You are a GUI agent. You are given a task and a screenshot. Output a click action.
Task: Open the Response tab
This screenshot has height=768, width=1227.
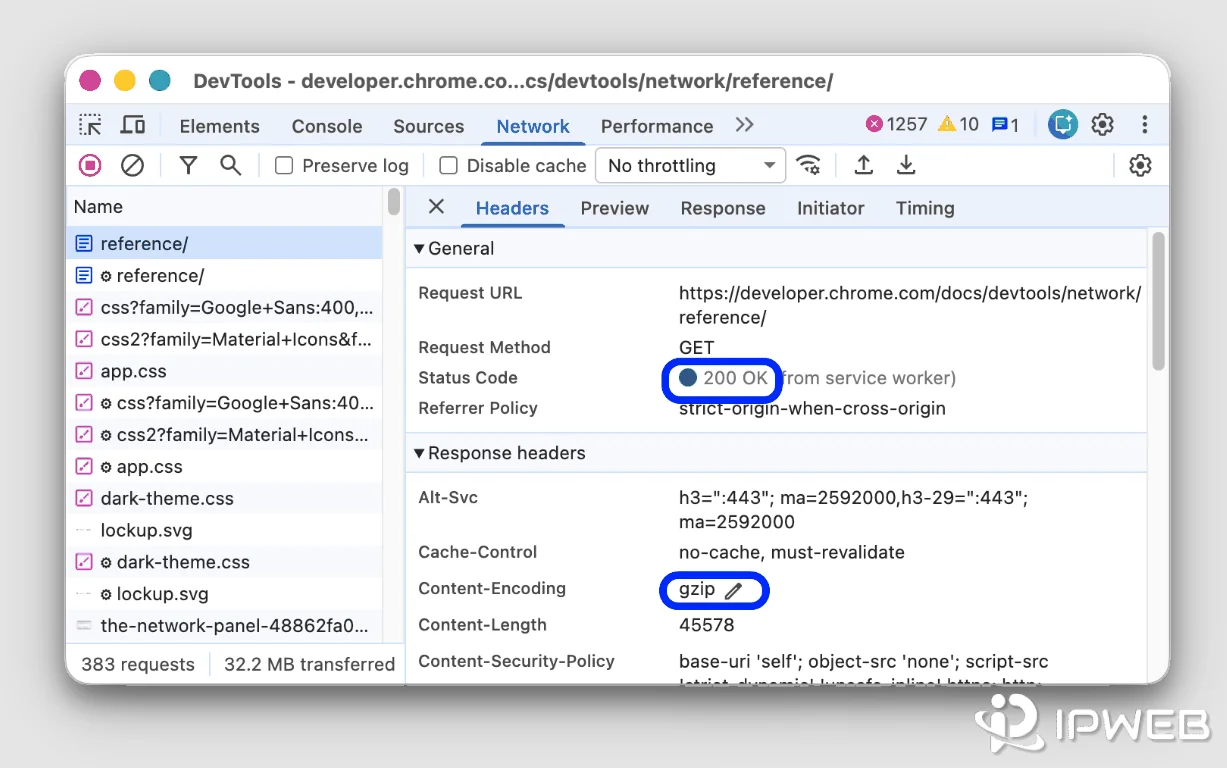[x=723, y=208]
